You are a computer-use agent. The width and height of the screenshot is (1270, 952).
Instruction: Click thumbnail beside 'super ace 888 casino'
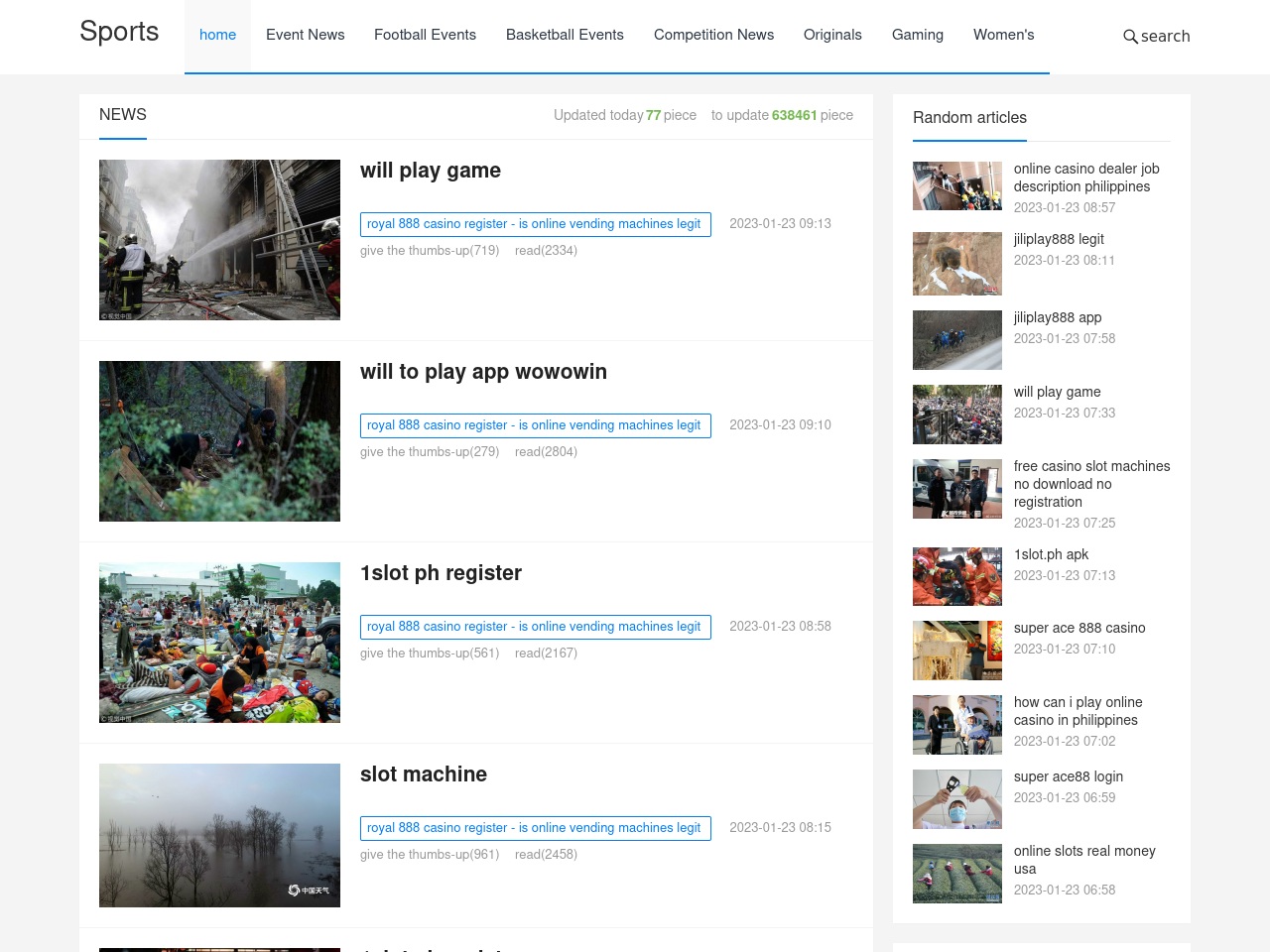pyautogui.click(x=957, y=651)
